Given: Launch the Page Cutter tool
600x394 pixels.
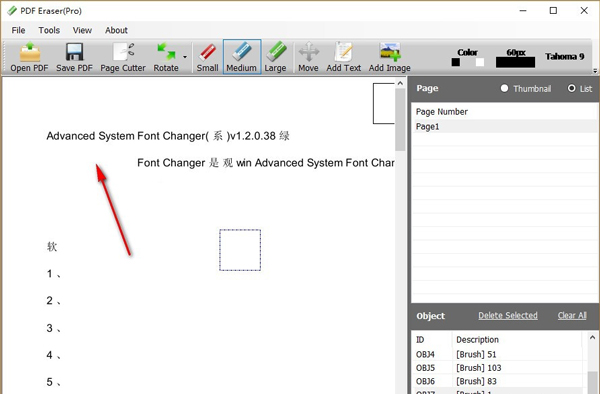Looking at the screenshot, I should [x=123, y=57].
